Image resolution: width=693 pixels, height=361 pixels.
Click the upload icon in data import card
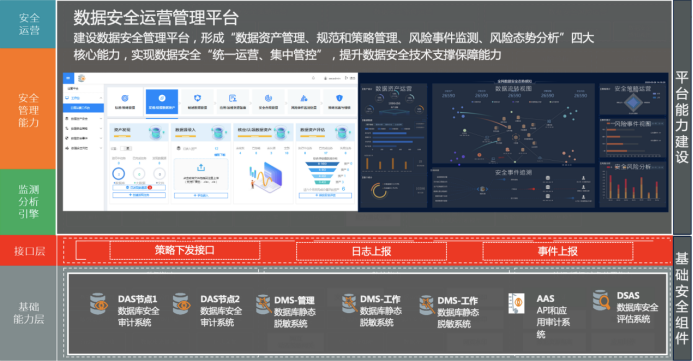[x=201, y=167]
